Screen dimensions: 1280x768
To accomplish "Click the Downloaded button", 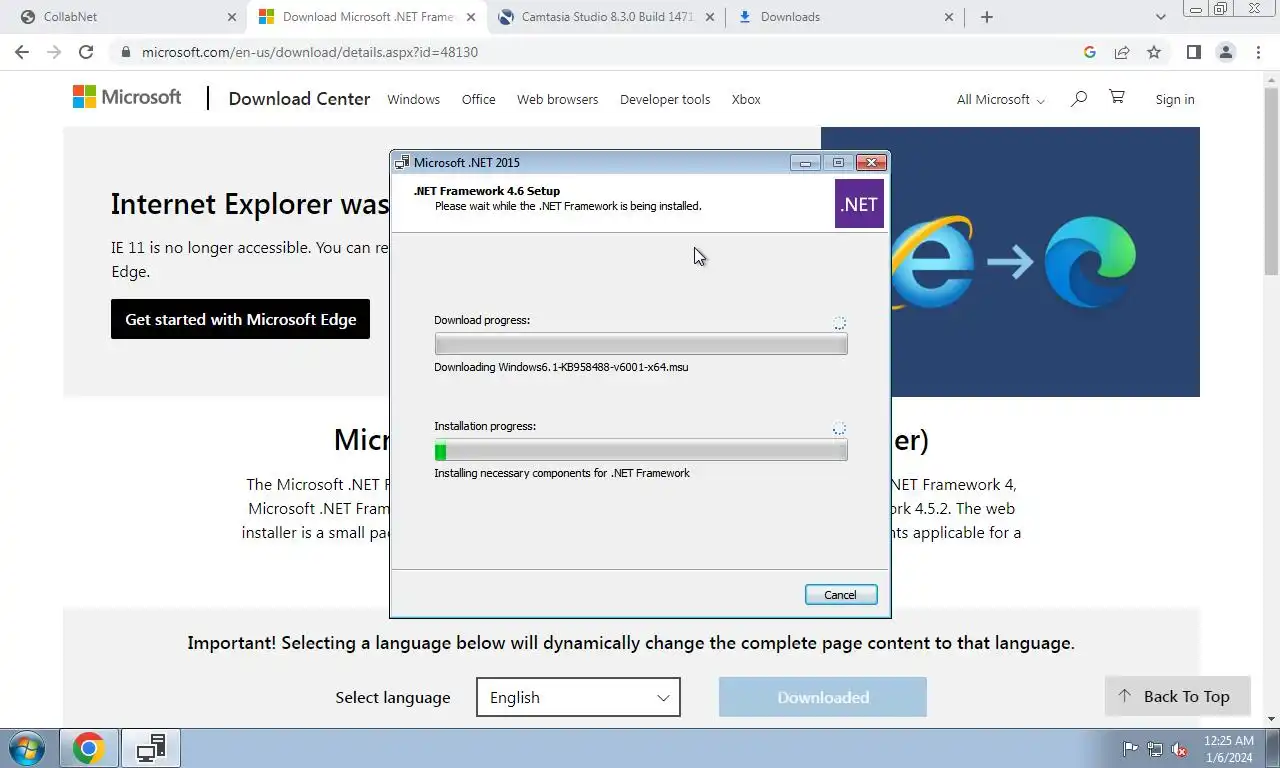I will point(822,697).
